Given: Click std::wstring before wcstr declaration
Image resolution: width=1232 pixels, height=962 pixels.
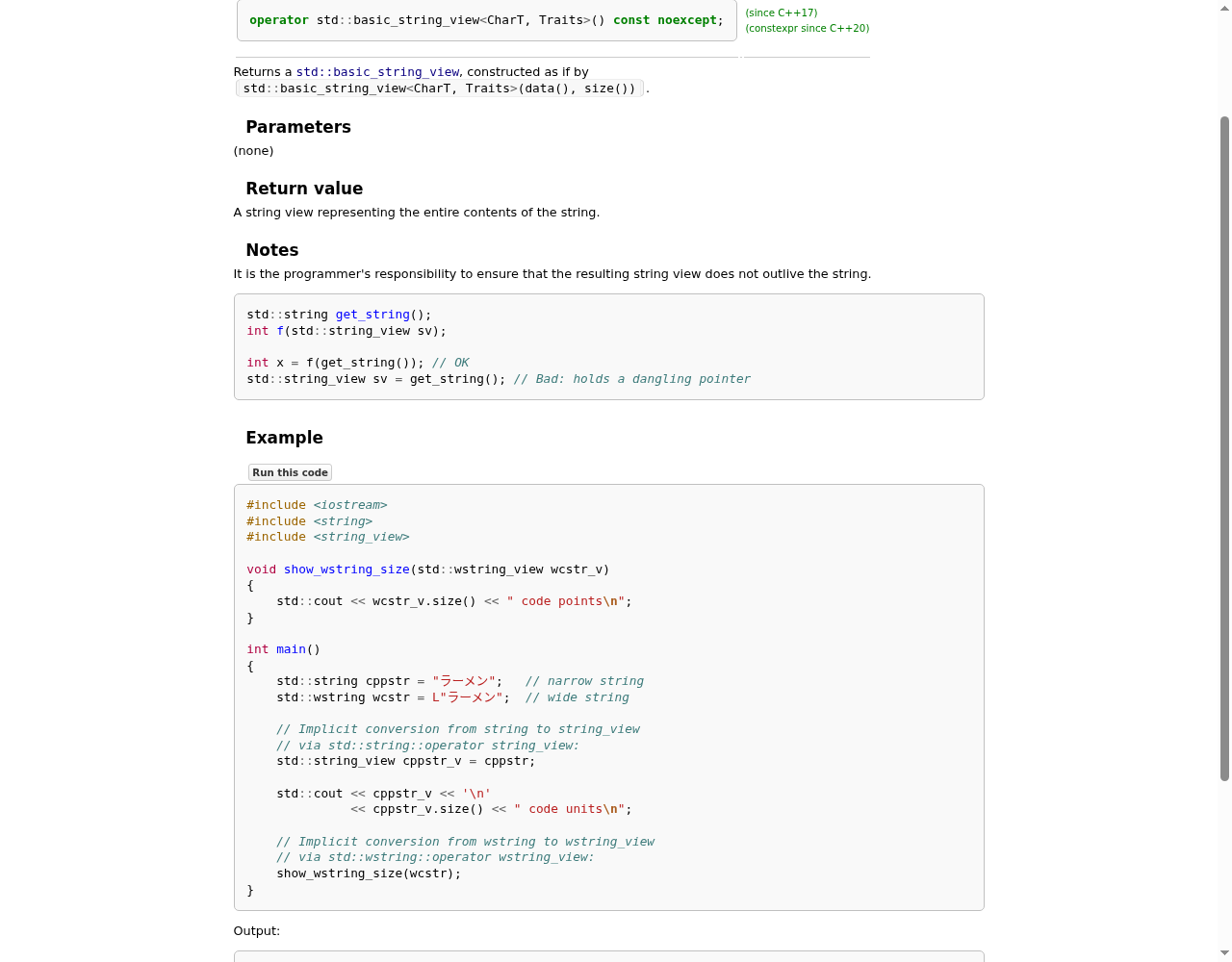Looking at the screenshot, I should coord(321,697).
